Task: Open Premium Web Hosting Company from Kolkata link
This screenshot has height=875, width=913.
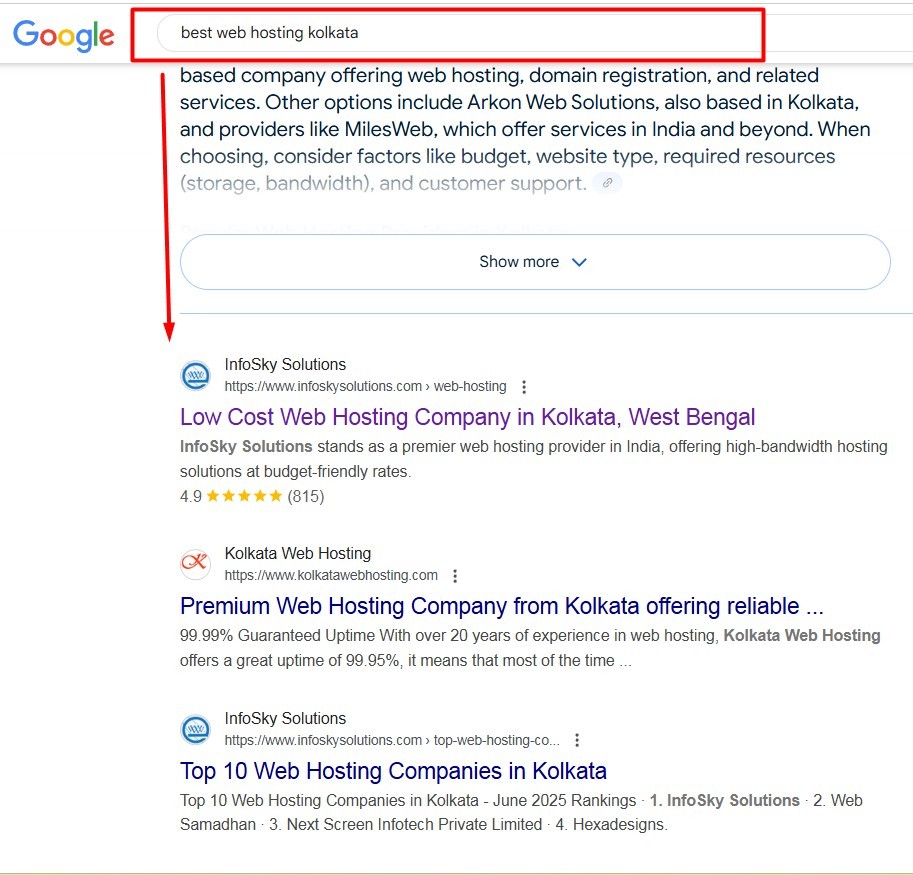Action: (501, 606)
